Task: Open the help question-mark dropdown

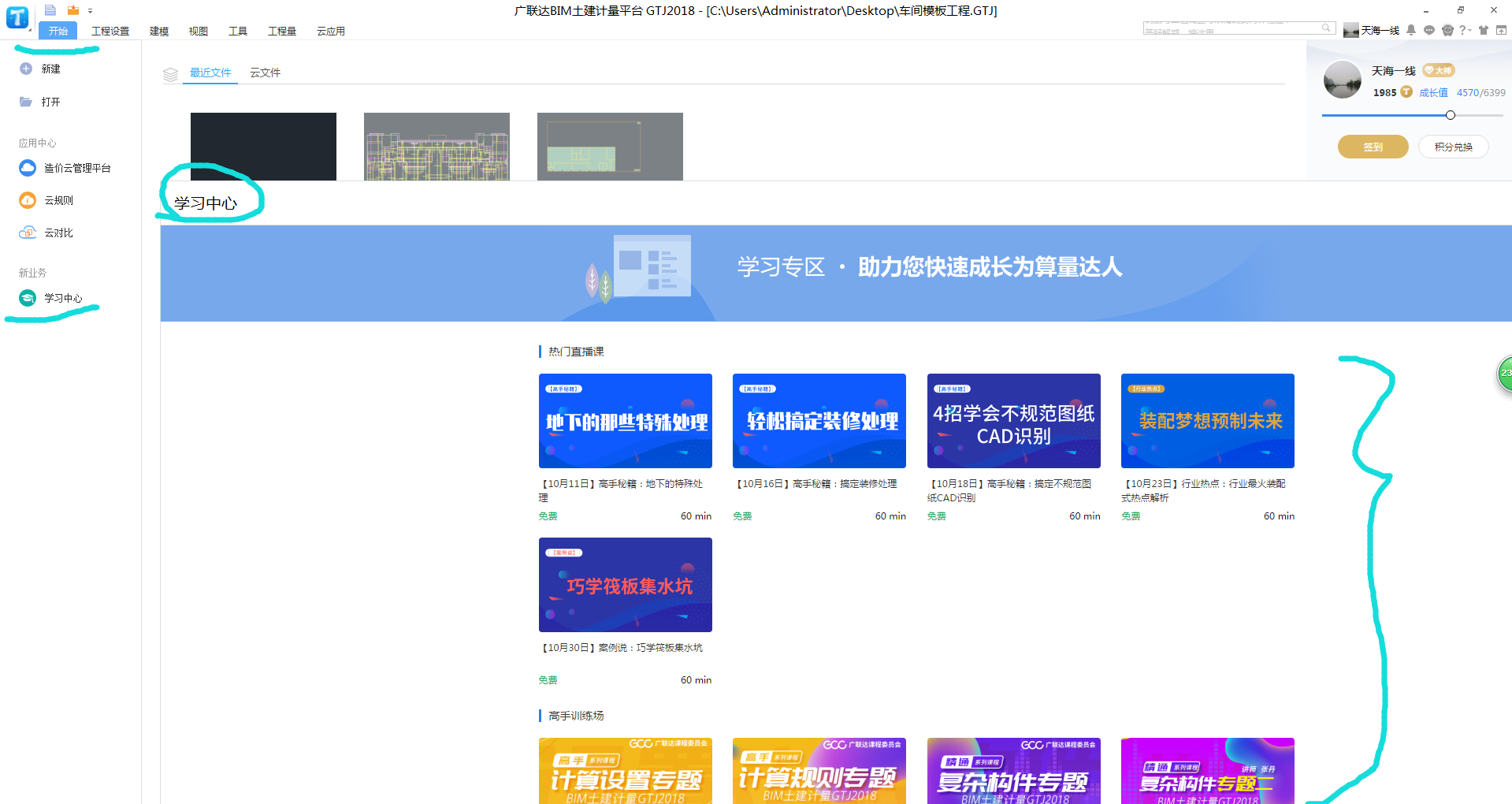Action: [1465, 30]
